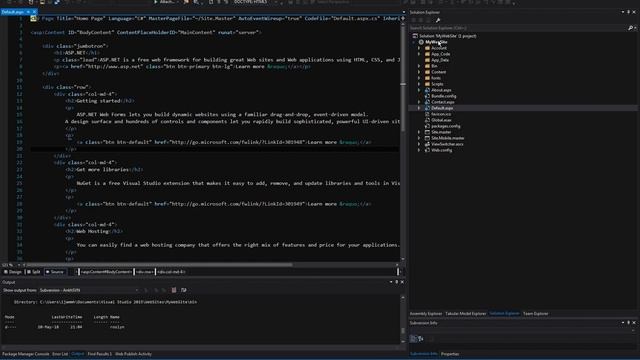This screenshot has height=360, width=640.
Task: Select asp:Content#BodyContent breadcrumb tag
Action: click(x=106, y=272)
